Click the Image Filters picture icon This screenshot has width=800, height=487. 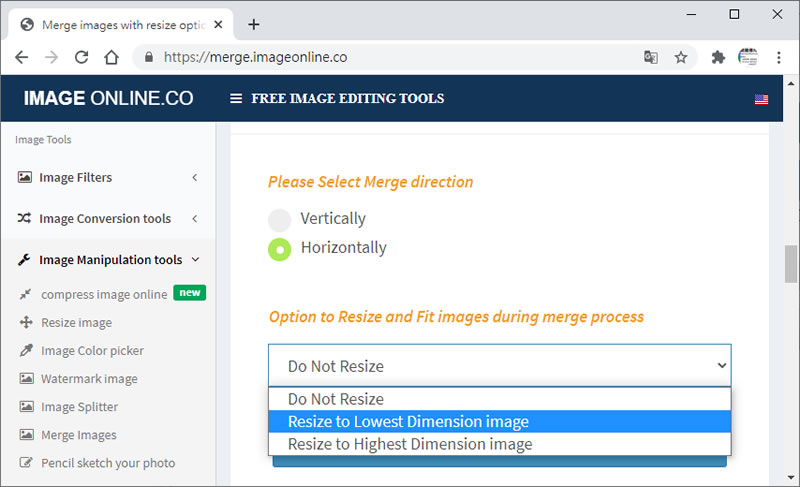[24, 177]
